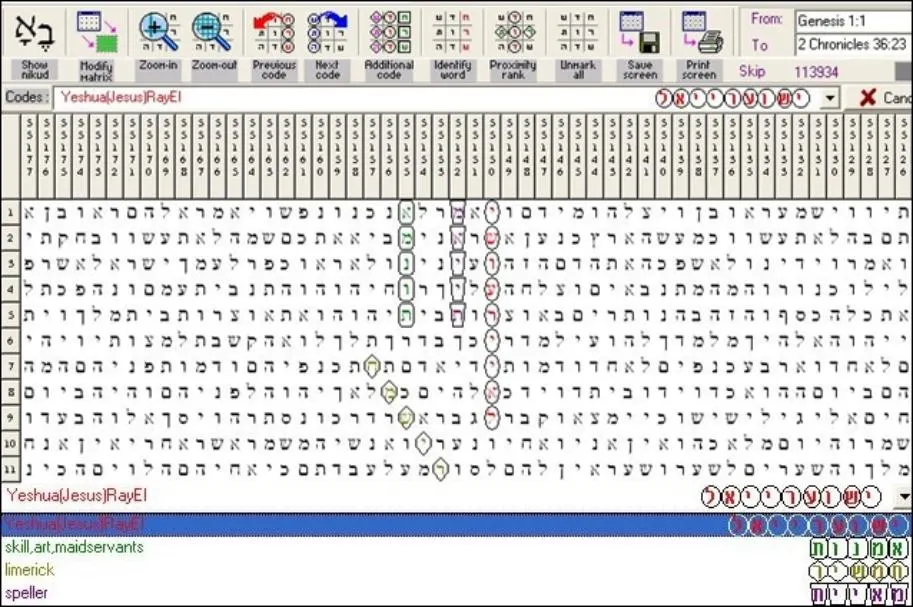
Task: Toggle the Show nikud icon
Action: [34, 30]
